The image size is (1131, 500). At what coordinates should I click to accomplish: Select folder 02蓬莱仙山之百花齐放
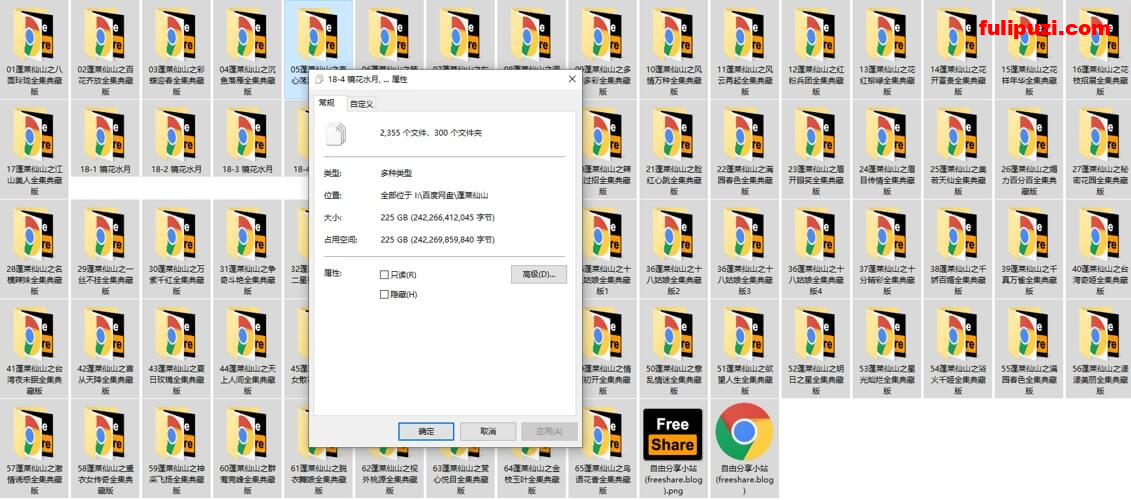click(x=105, y=48)
